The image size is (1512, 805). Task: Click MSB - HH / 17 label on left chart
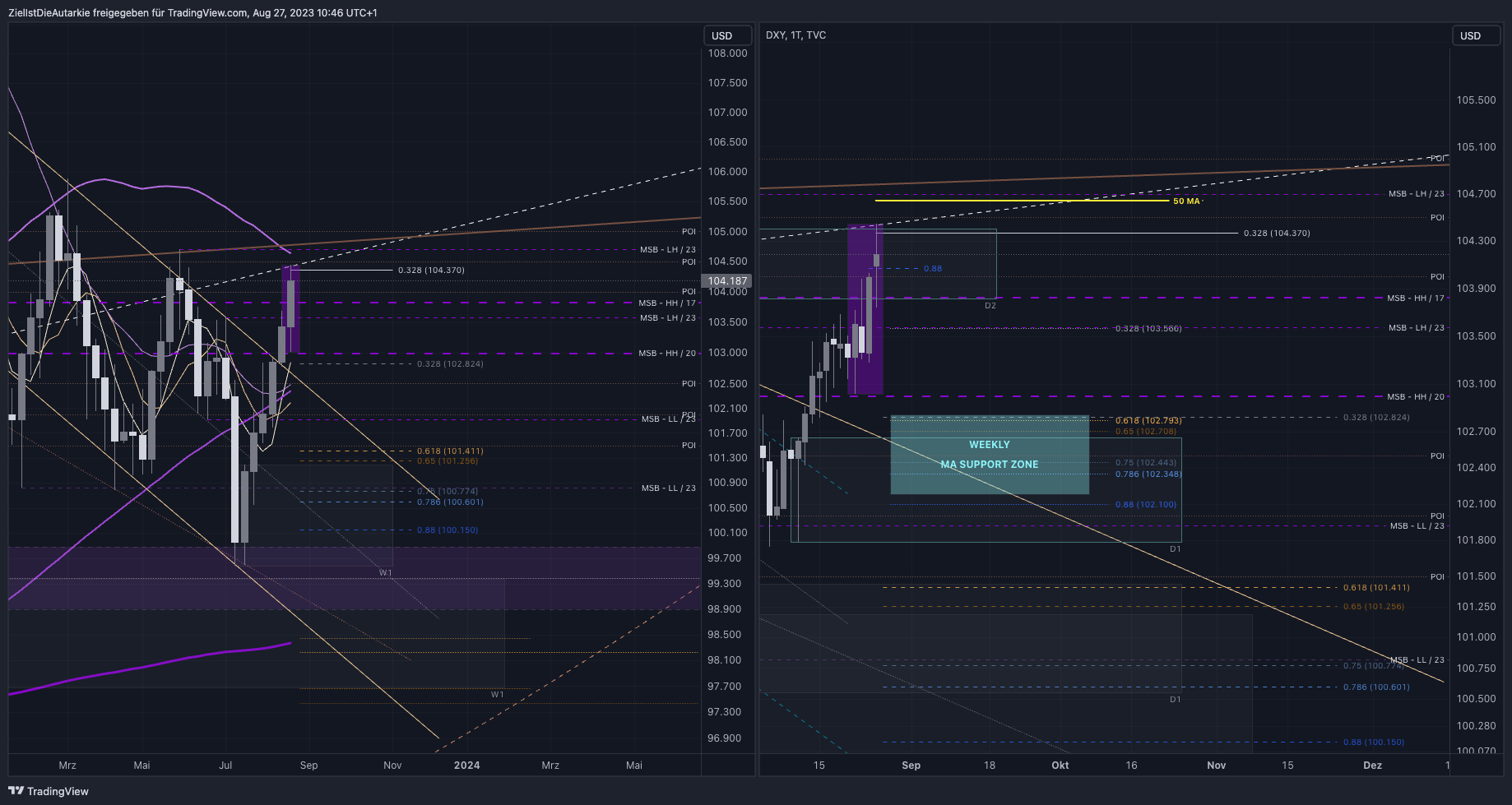pos(667,303)
